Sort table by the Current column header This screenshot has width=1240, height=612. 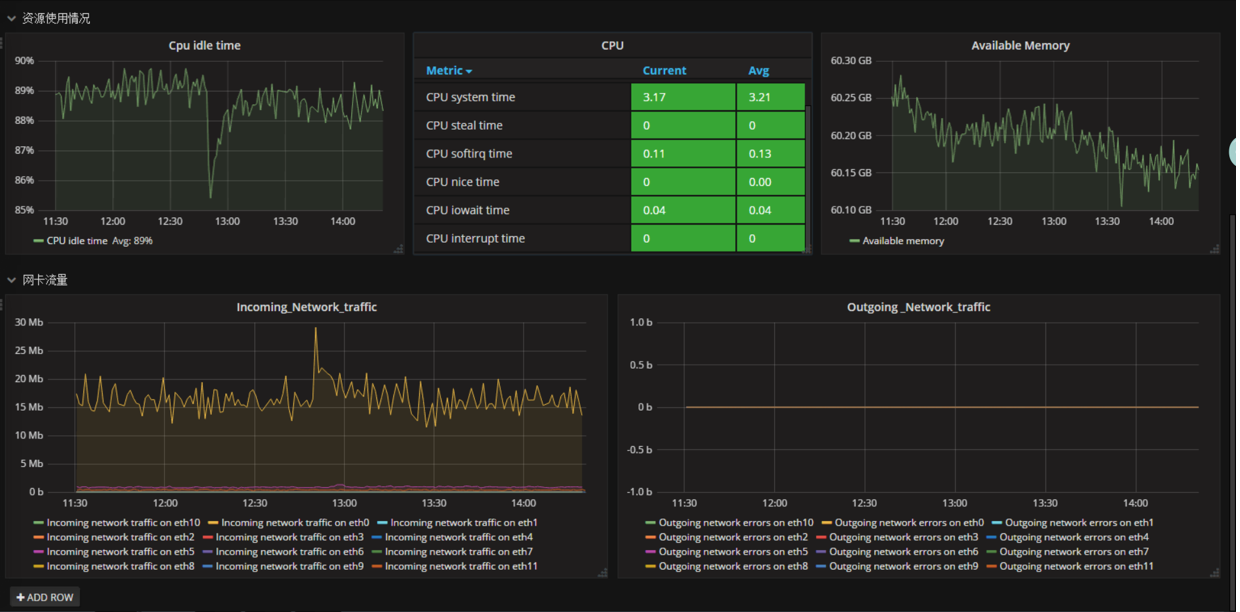tap(664, 71)
